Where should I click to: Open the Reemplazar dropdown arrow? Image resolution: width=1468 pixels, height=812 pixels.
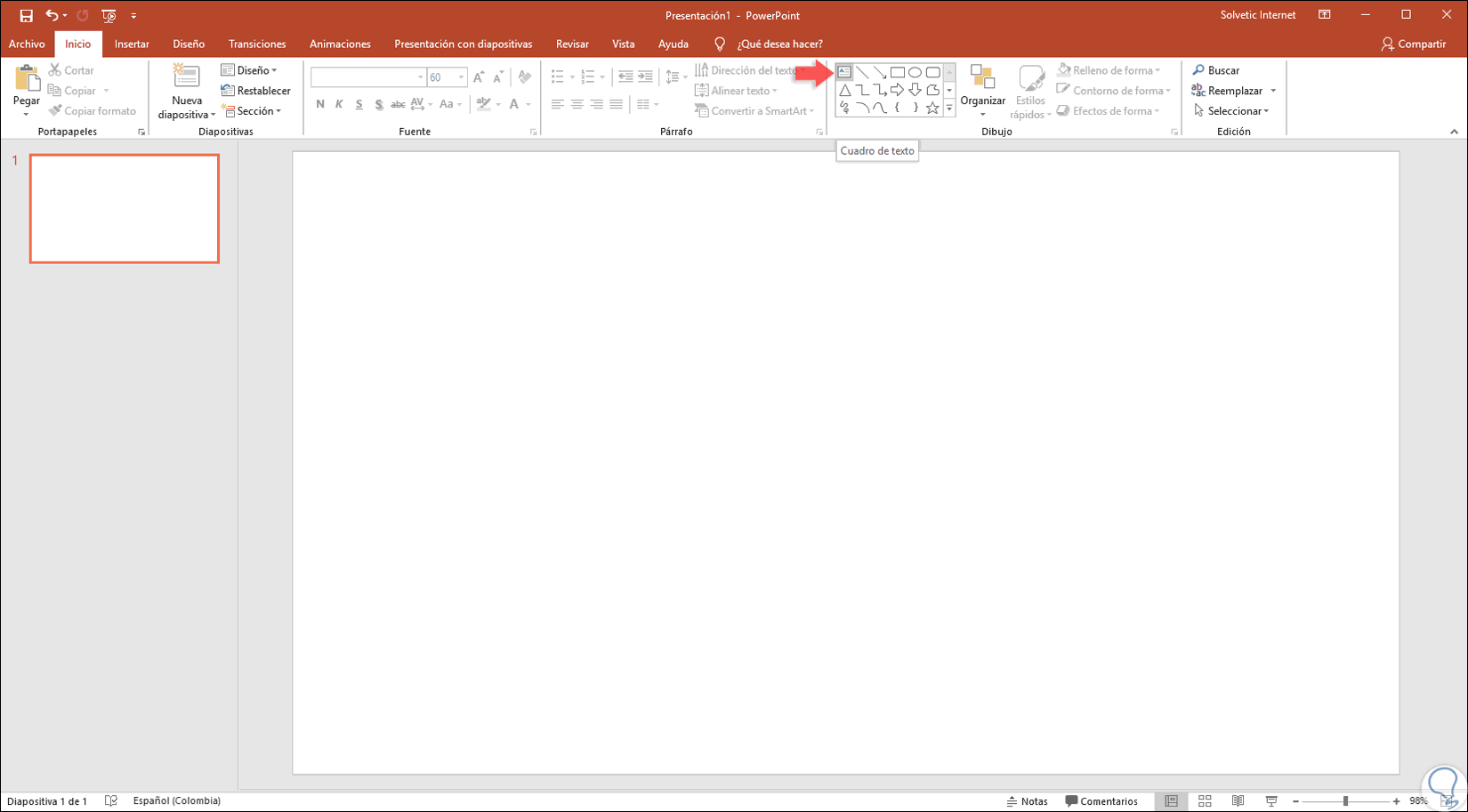(1273, 91)
